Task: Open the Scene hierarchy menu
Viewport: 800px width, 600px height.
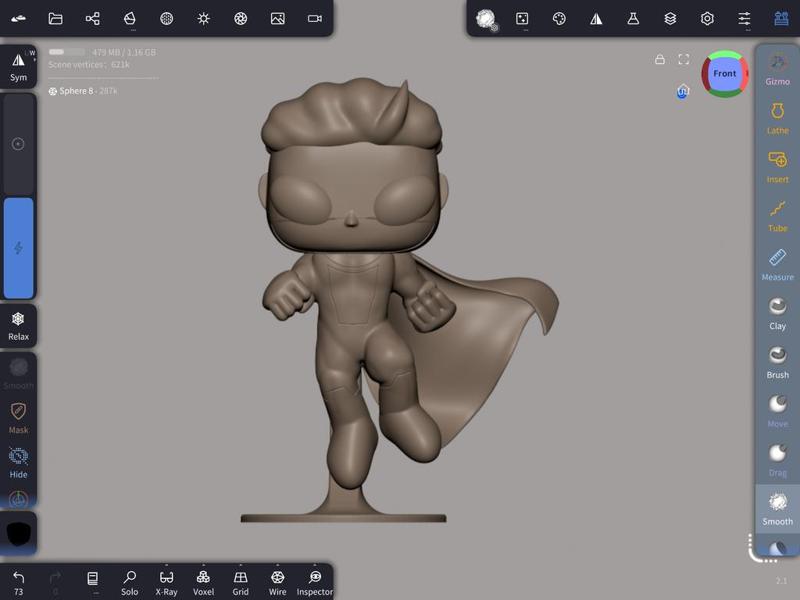Action: [92, 19]
